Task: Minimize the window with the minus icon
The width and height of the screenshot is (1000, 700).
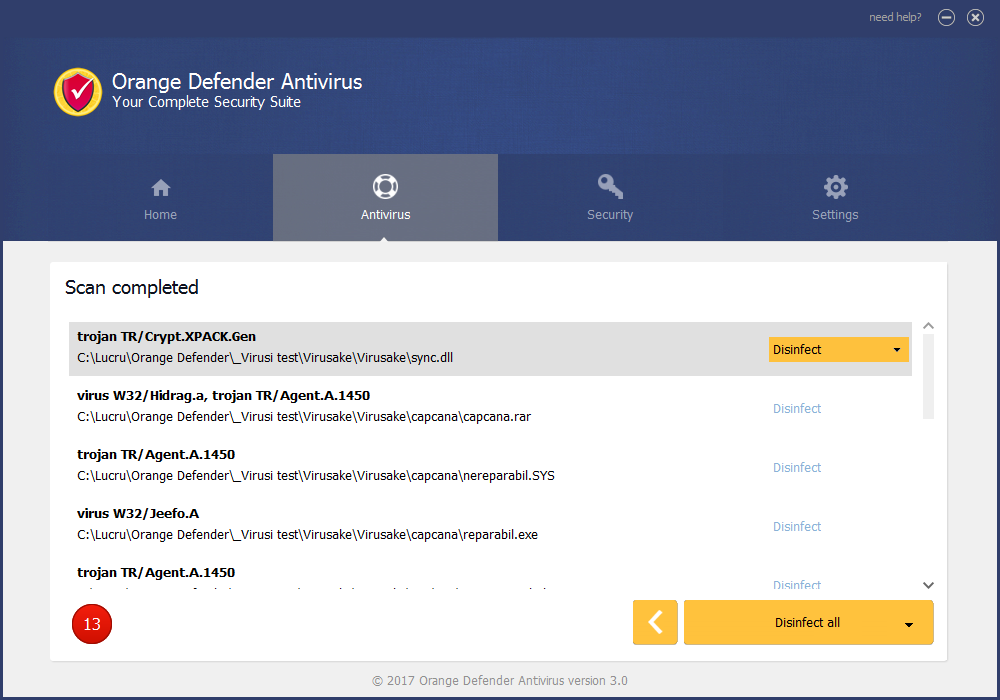Action: point(946,17)
